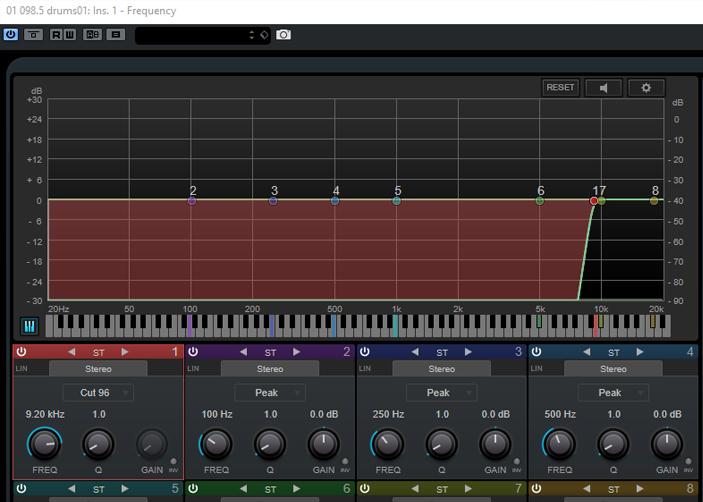Disable band 1 with its power button
This screenshot has width=703, height=502.
pyautogui.click(x=22, y=352)
